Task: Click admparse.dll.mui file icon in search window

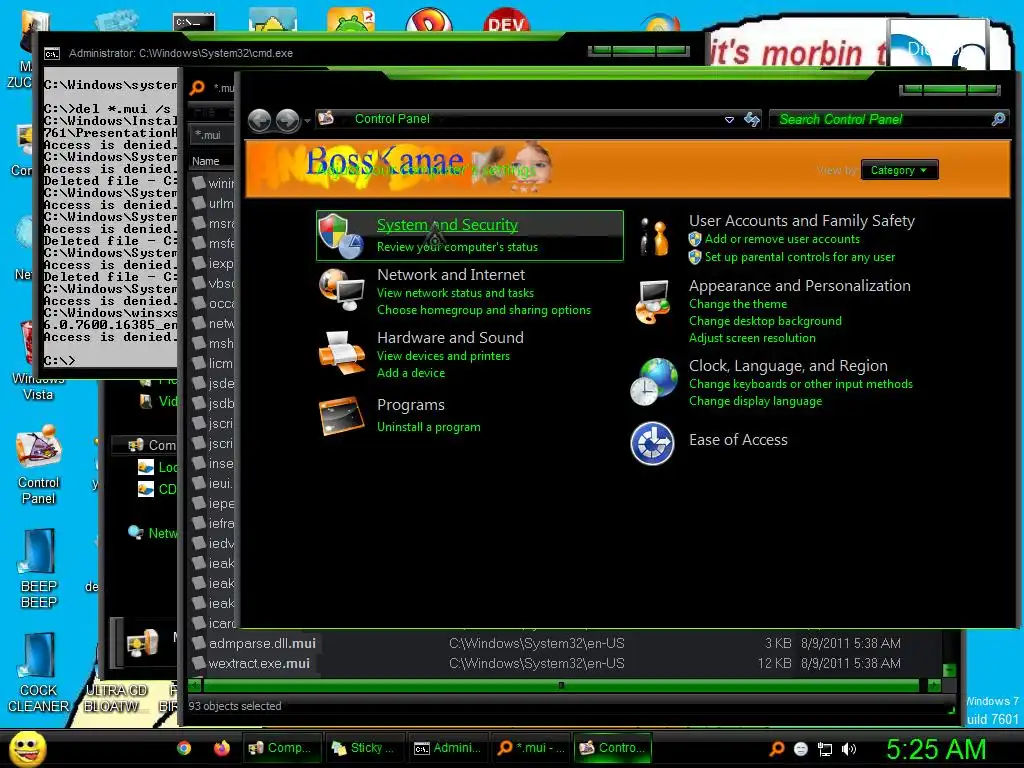Action: tap(199, 643)
